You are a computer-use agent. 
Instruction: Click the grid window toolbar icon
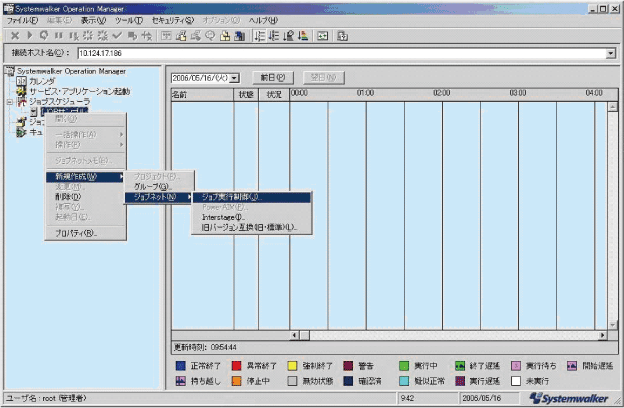166,36
